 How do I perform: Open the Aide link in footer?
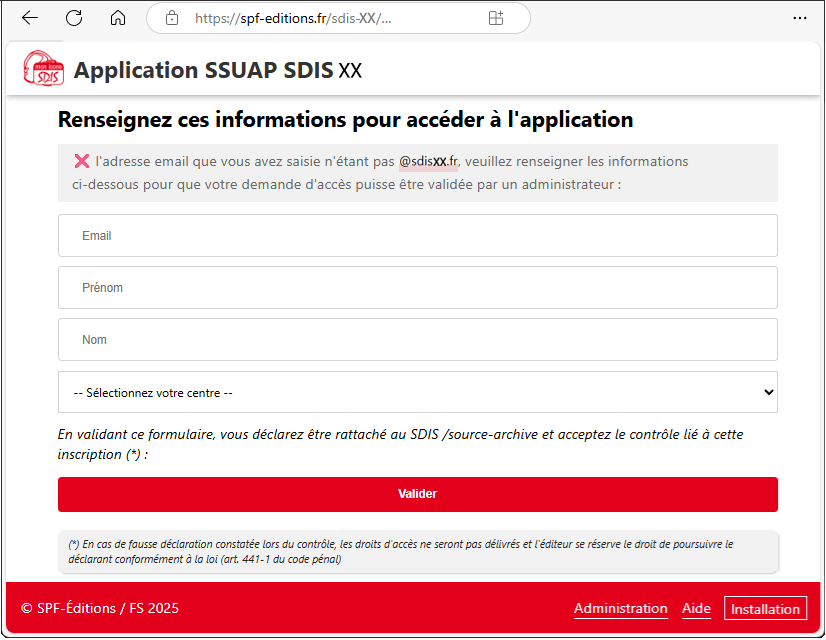coord(696,608)
